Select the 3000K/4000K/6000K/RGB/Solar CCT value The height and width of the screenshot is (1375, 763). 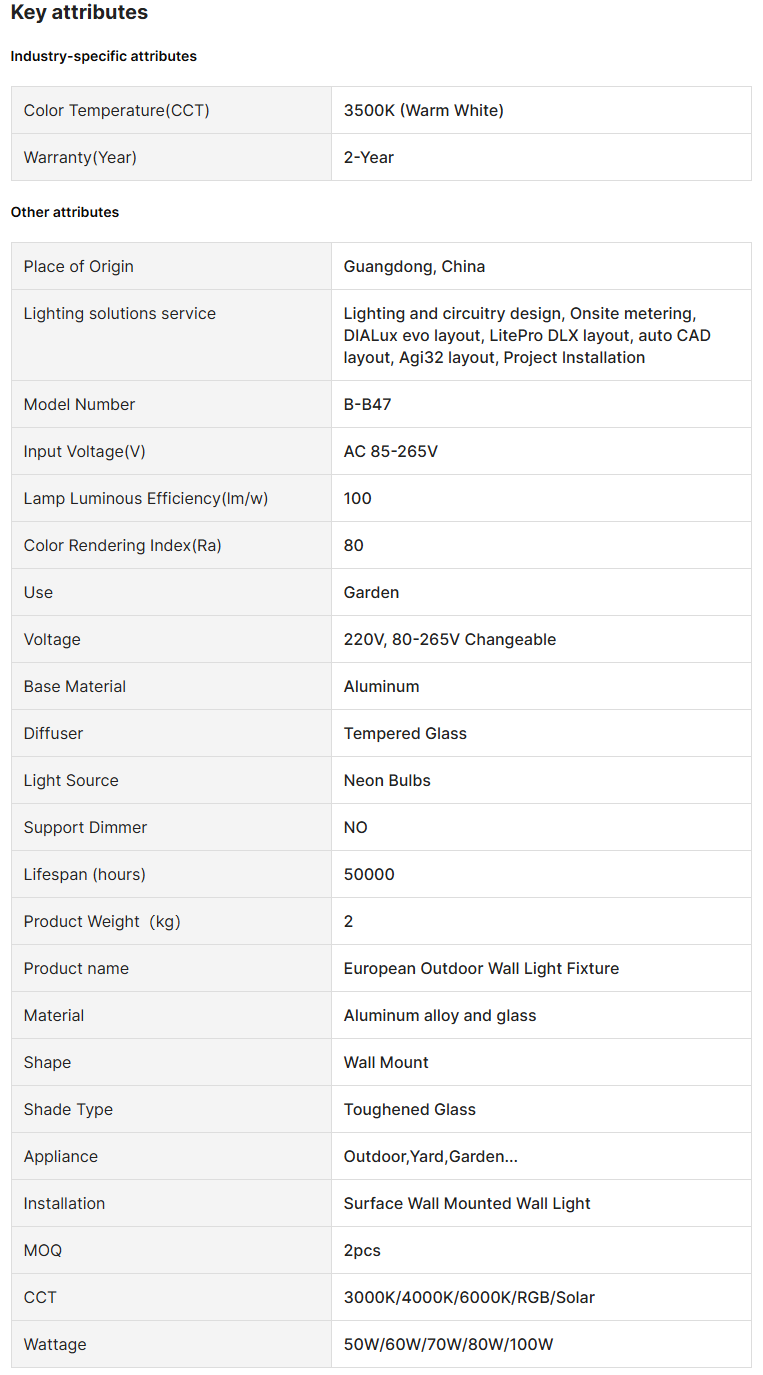pyautogui.click(x=469, y=1297)
